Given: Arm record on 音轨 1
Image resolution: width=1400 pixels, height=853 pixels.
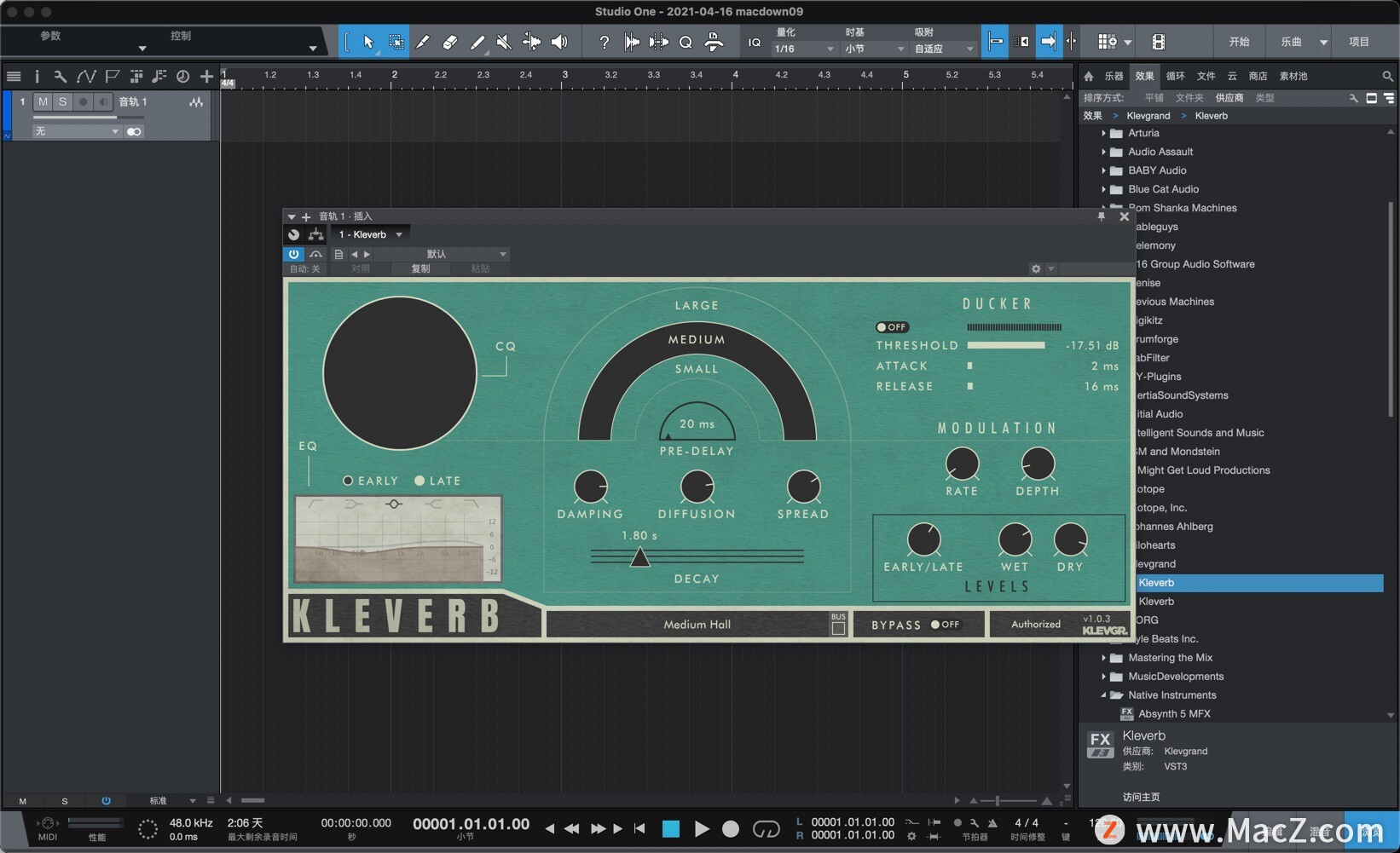Looking at the screenshot, I should coord(83,101).
